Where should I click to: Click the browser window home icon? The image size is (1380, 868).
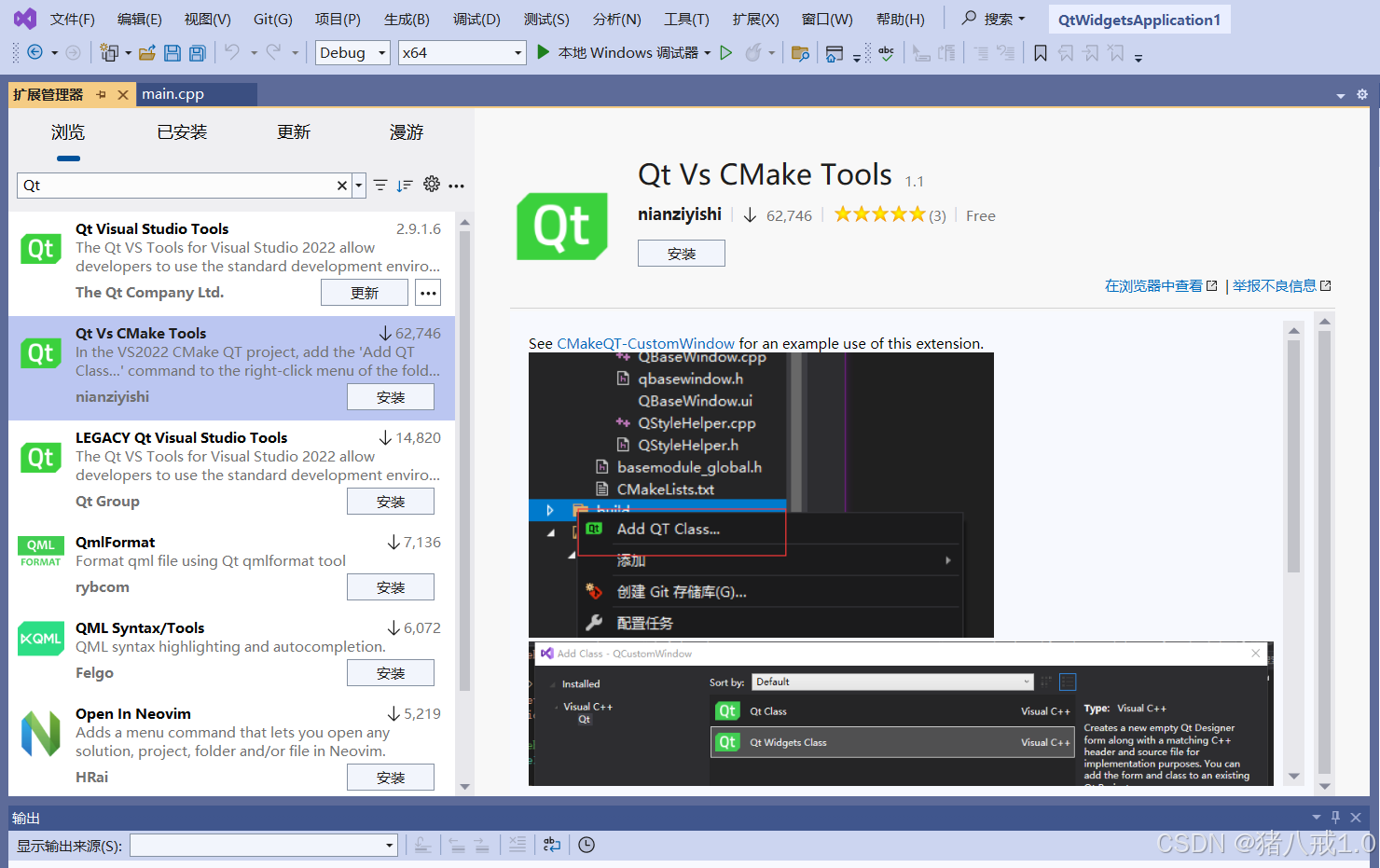[835, 53]
